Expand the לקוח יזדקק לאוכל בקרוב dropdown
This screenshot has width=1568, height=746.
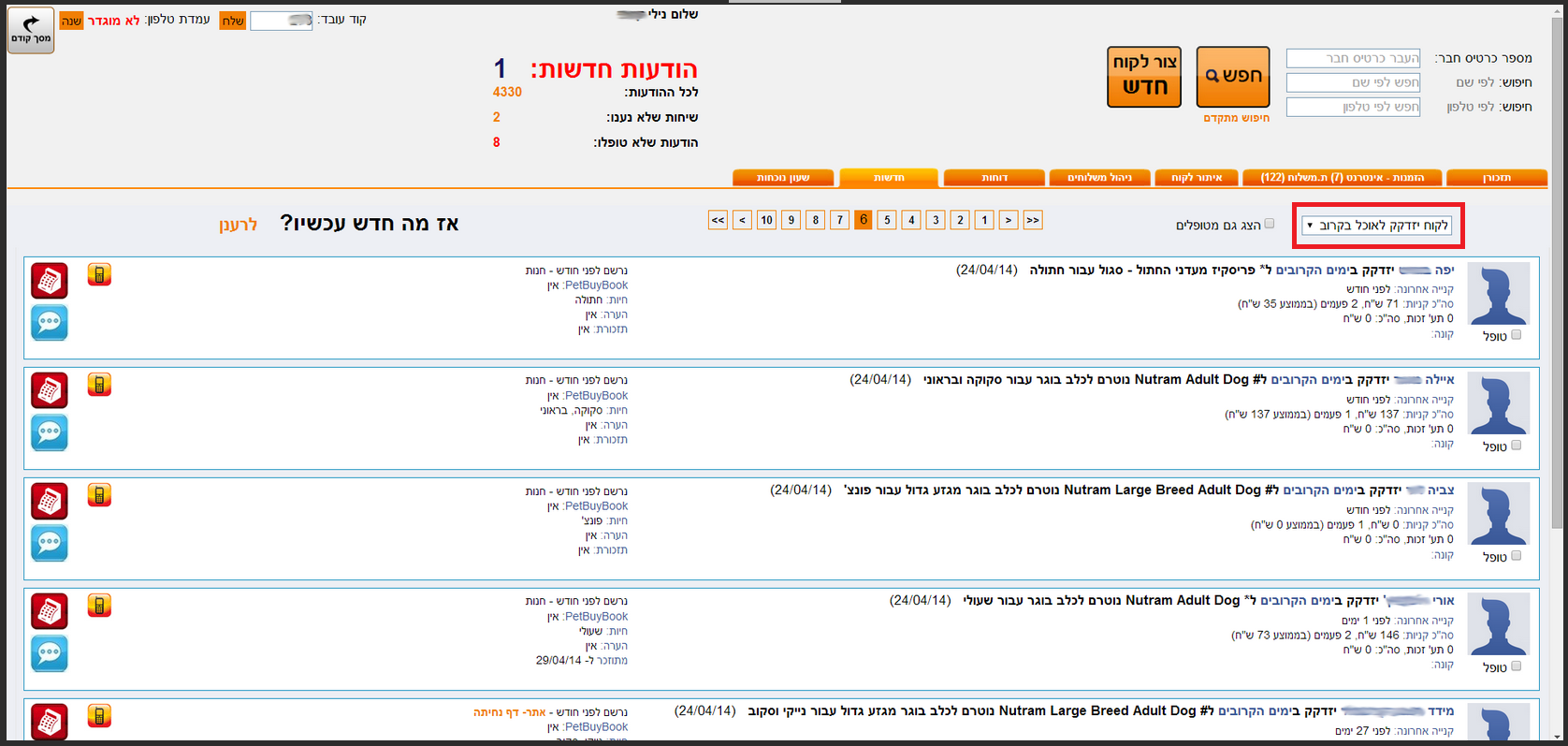1377,226
